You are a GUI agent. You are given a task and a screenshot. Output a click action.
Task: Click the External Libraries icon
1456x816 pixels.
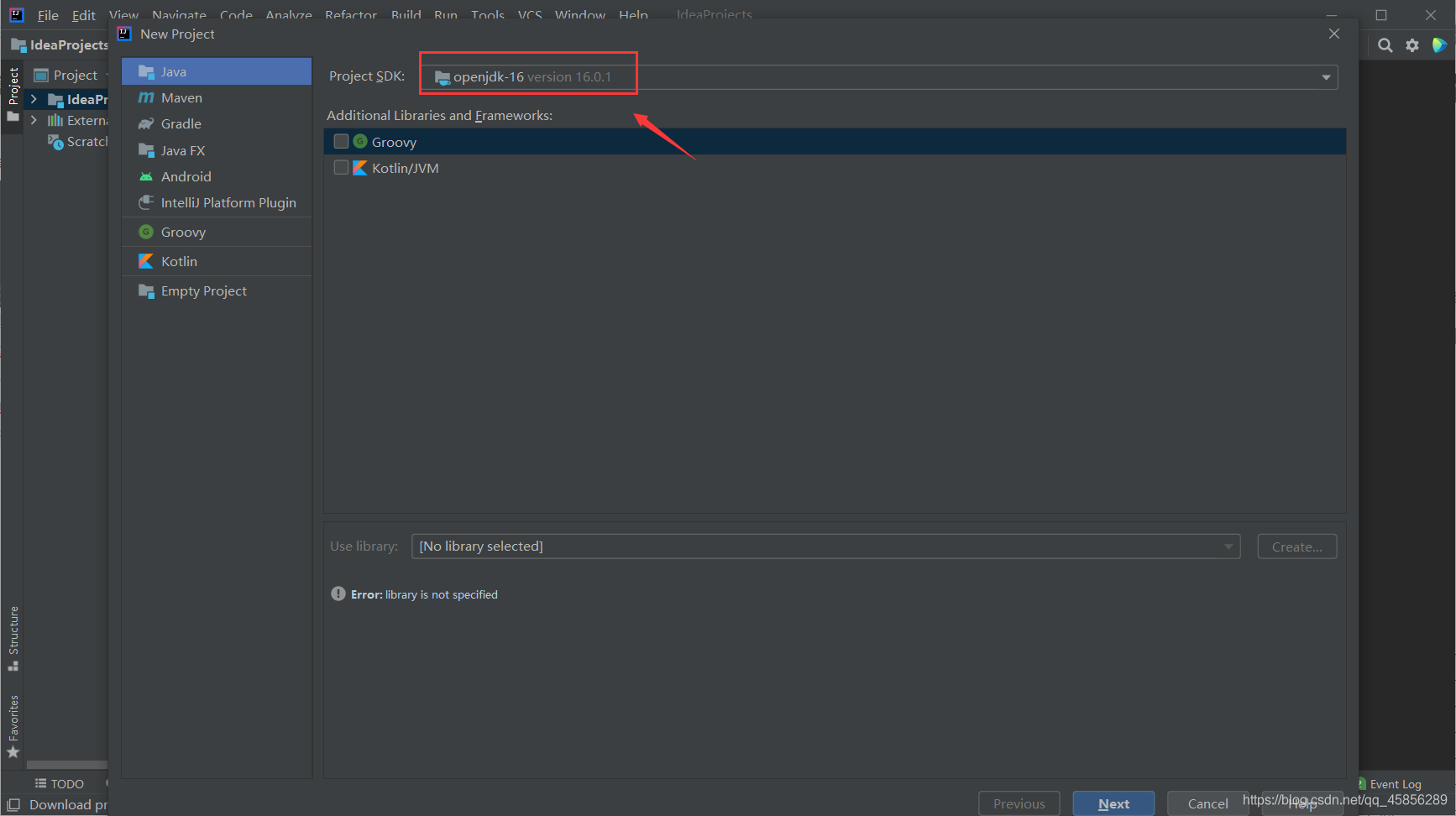coord(55,120)
